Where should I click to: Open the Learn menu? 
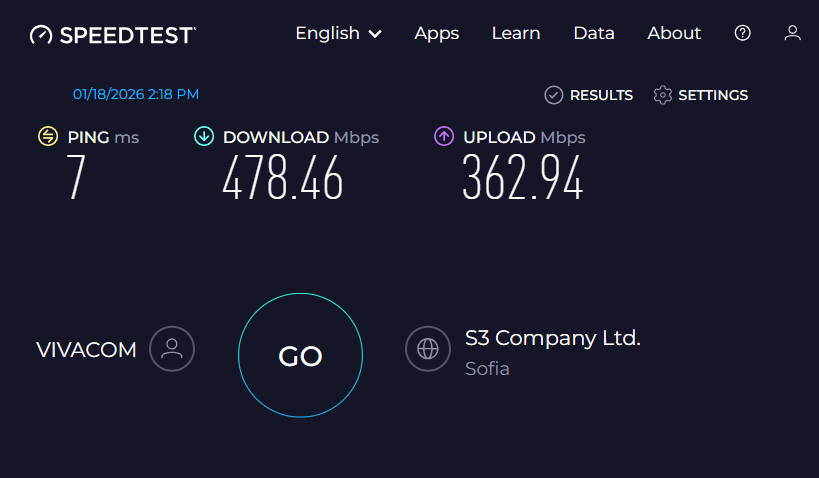click(x=516, y=33)
